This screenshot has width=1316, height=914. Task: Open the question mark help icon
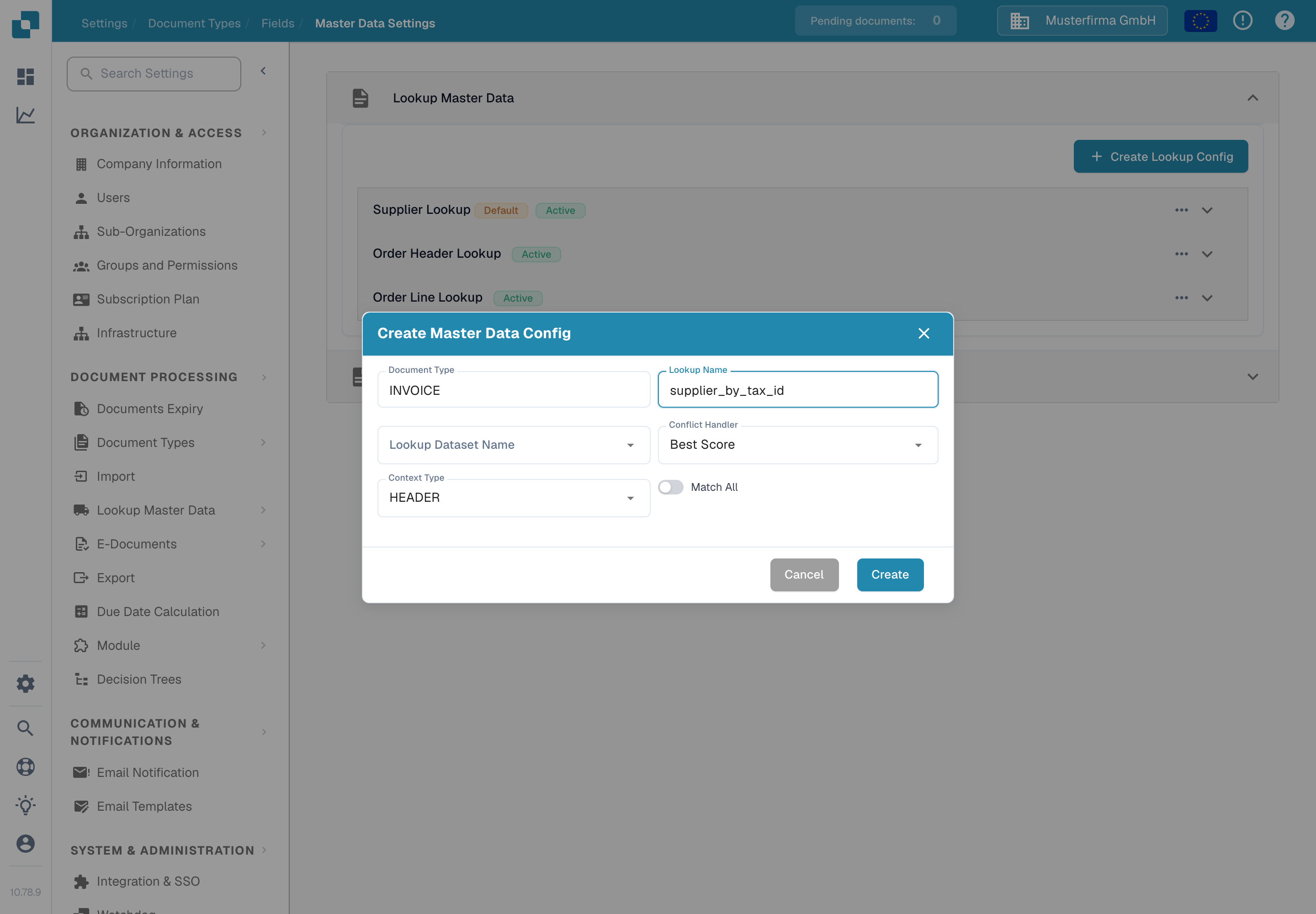pyautogui.click(x=1284, y=21)
